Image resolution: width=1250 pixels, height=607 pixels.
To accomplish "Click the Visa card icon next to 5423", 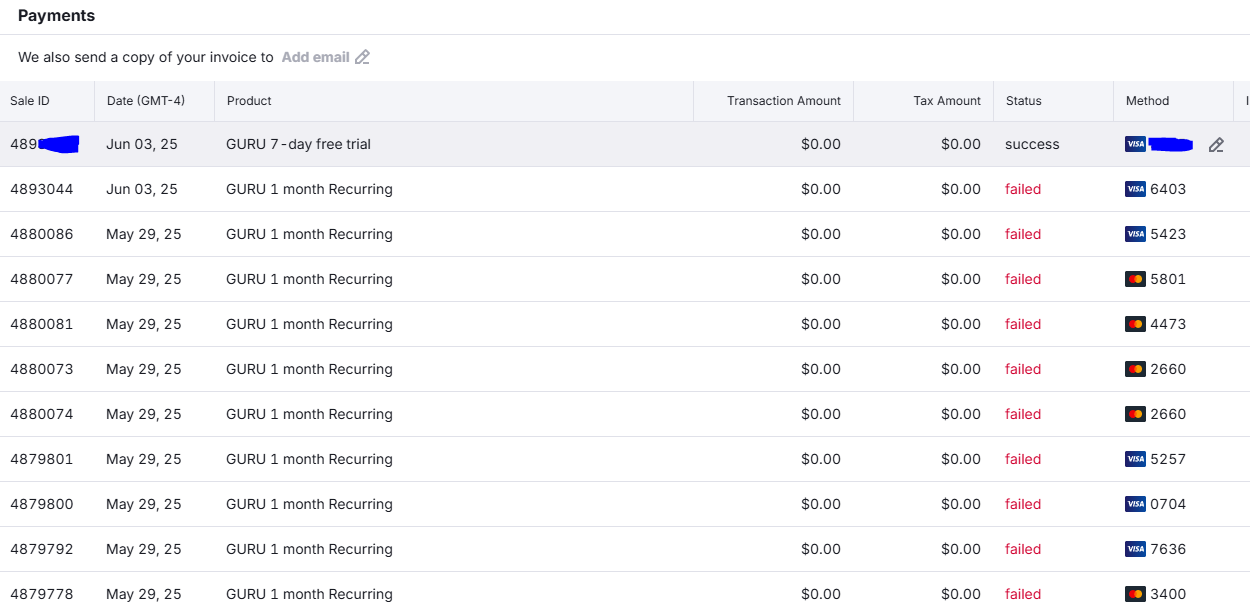I will tap(1135, 234).
